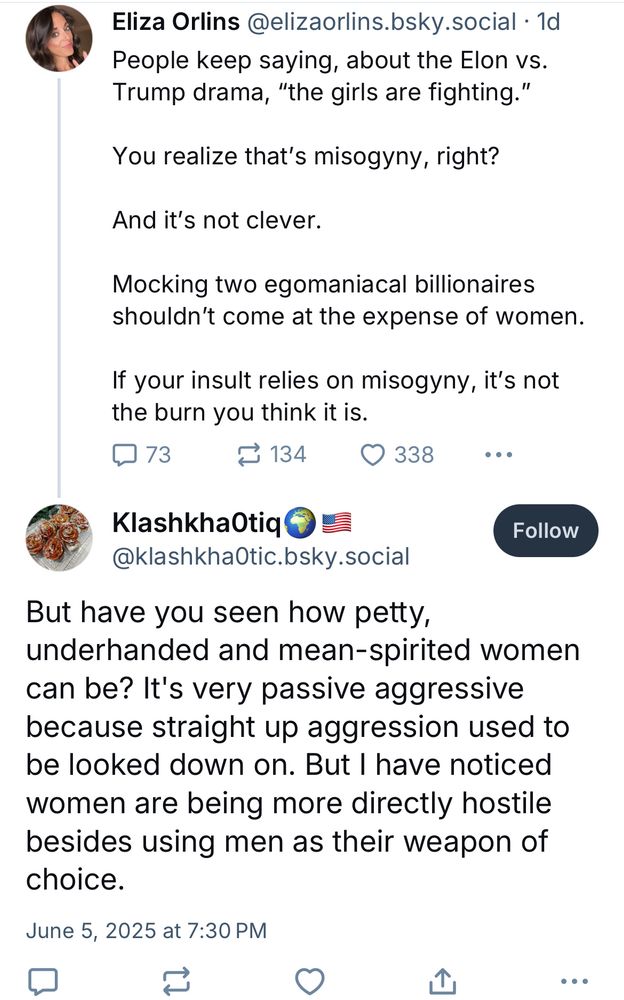Click the 338 likes count

(x=414, y=455)
